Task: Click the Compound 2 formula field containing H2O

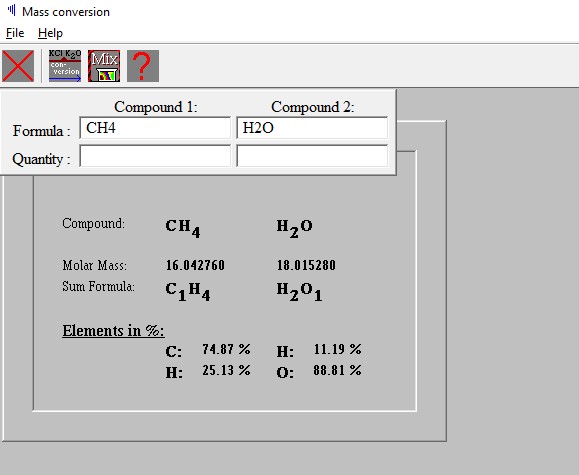Action: pyautogui.click(x=312, y=128)
